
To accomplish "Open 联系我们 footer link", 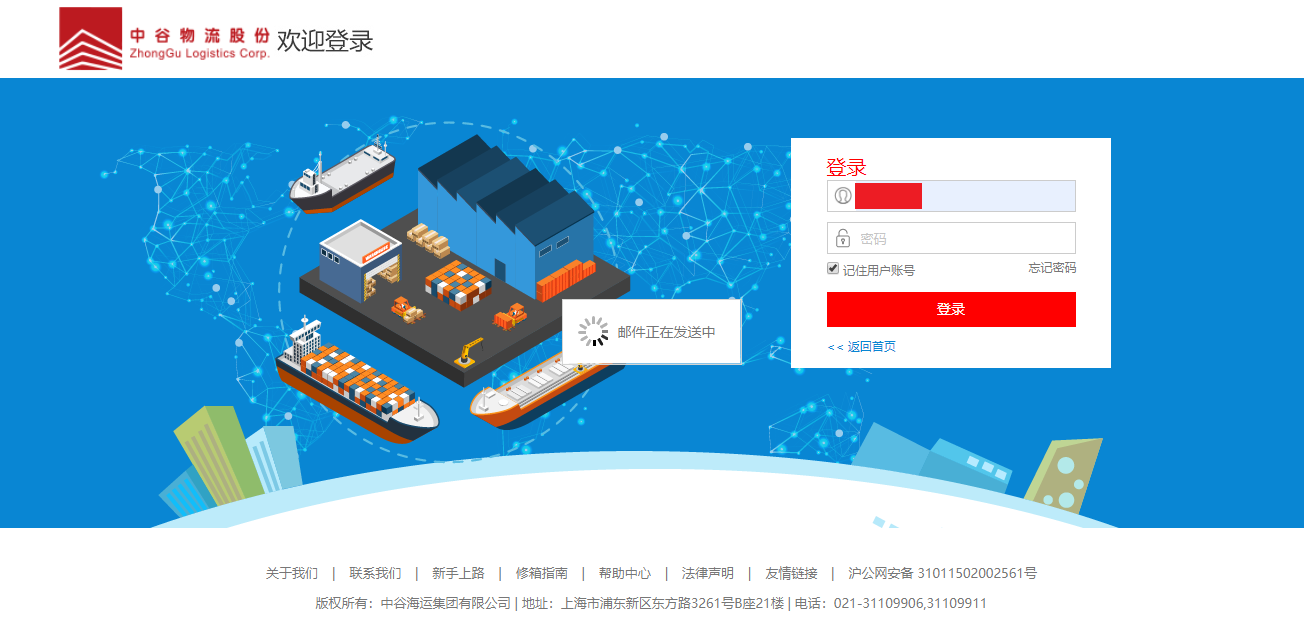I will coord(375,573).
